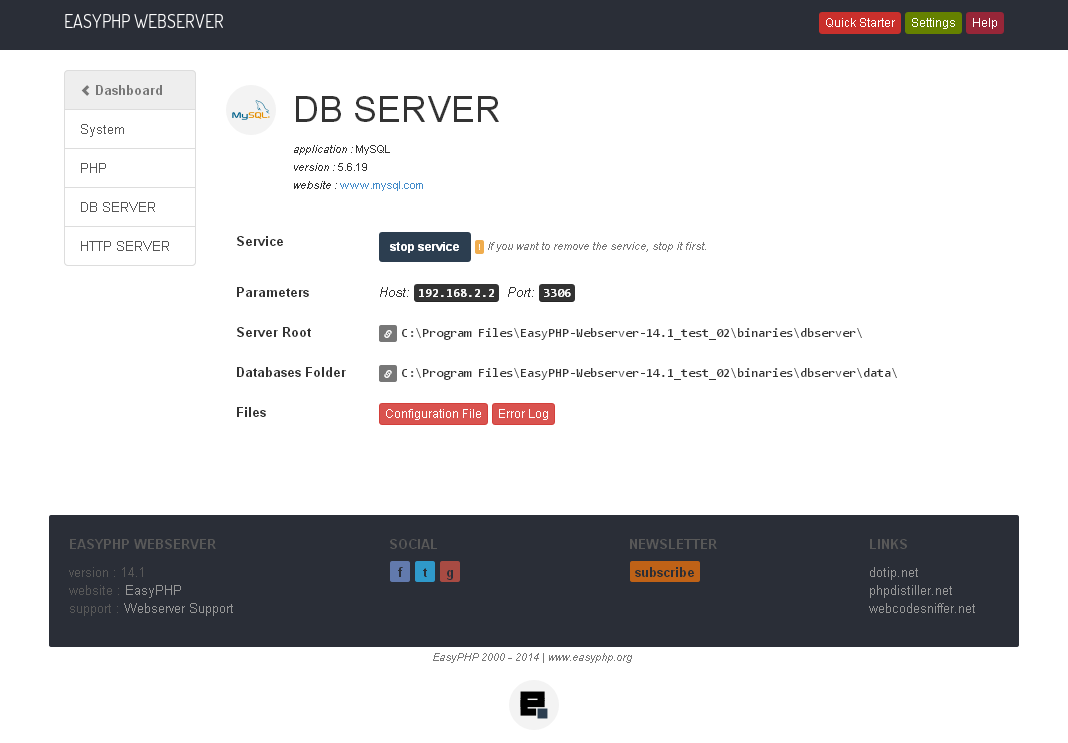Click the stop-it-first service hint text
Image resolution: width=1068 pixels, height=743 pixels.
(x=597, y=247)
